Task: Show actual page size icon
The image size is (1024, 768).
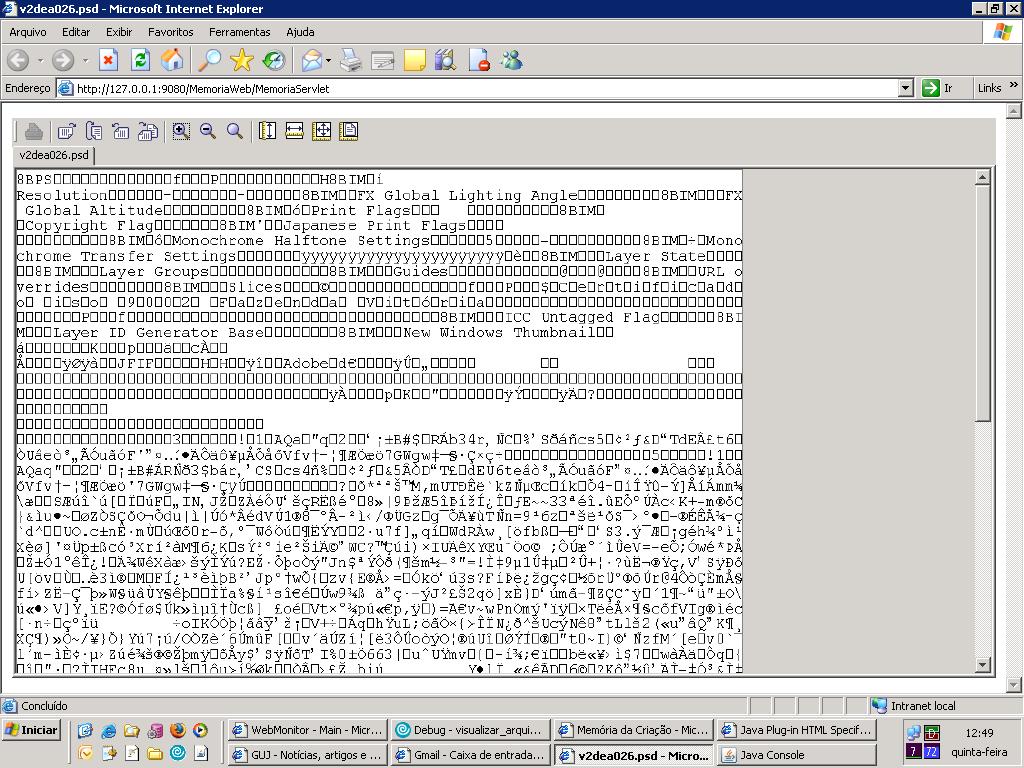Action: point(349,131)
